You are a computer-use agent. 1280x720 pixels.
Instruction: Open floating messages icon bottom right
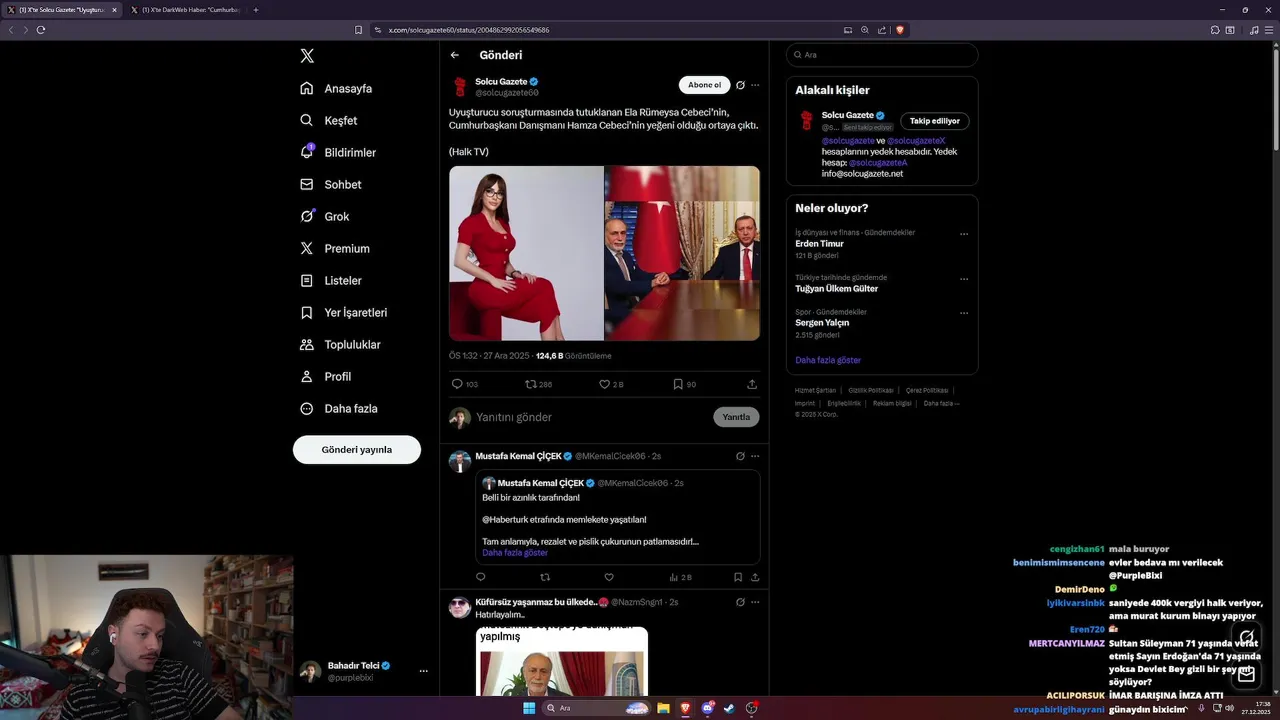[1246, 674]
